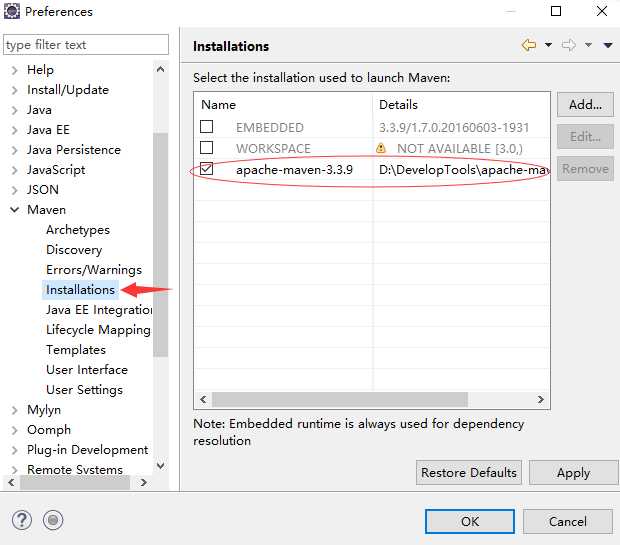The height and width of the screenshot is (545, 620).
Task: Expand the Help tree node
Action: pyautogui.click(x=14, y=70)
